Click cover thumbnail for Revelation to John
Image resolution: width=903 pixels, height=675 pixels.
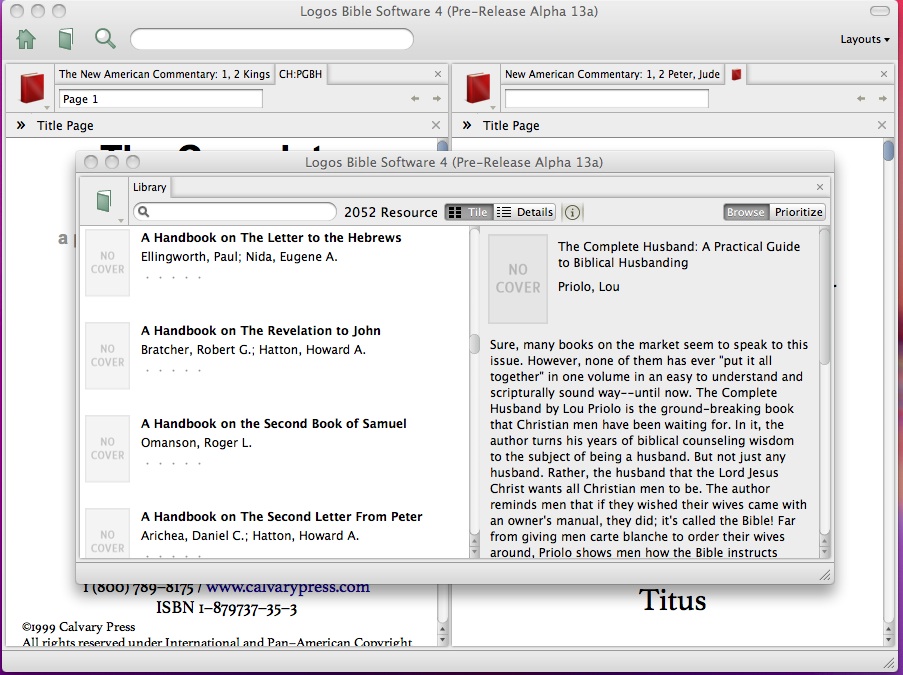coord(108,355)
